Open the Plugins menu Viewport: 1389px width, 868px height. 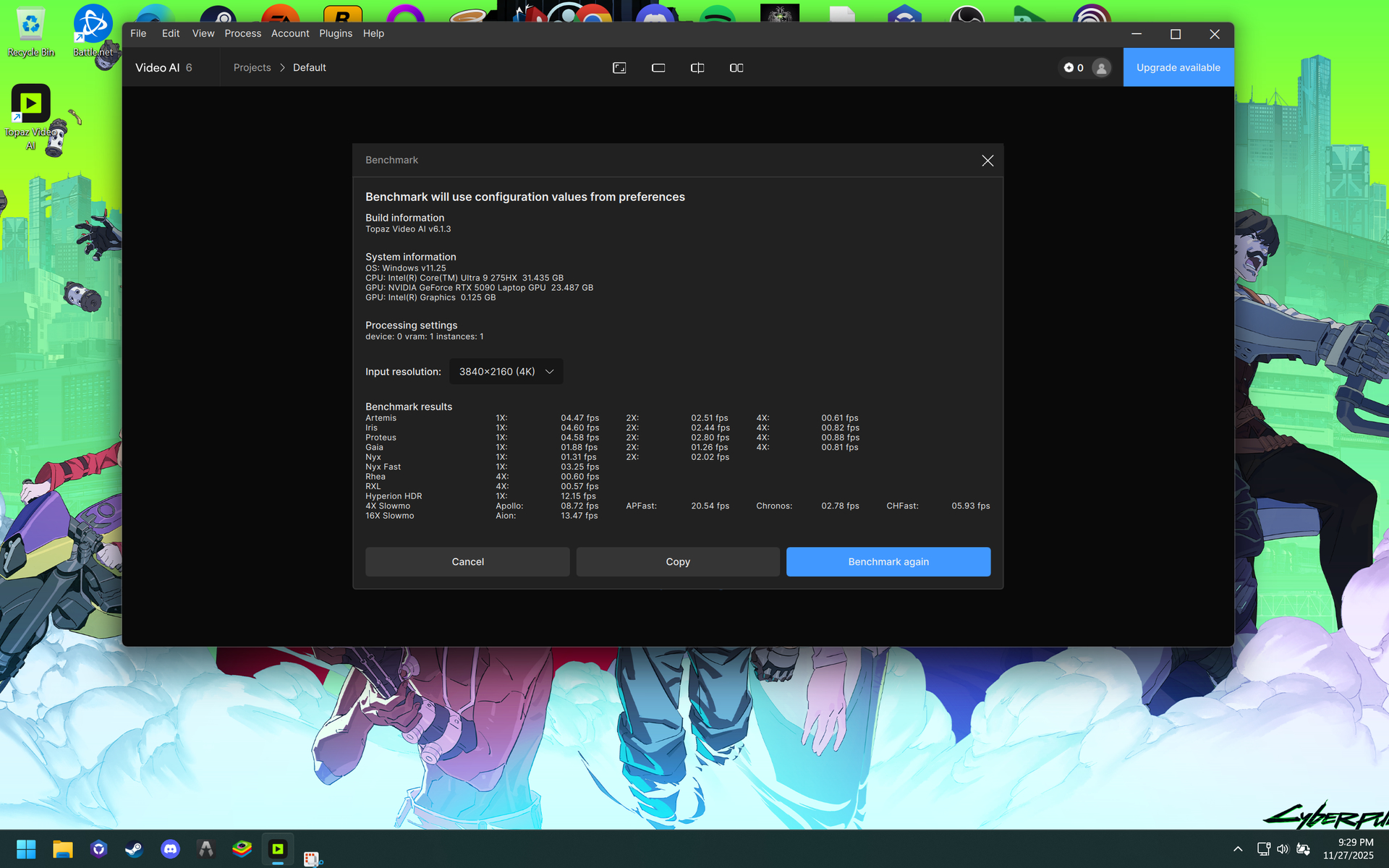pyautogui.click(x=335, y=33)
